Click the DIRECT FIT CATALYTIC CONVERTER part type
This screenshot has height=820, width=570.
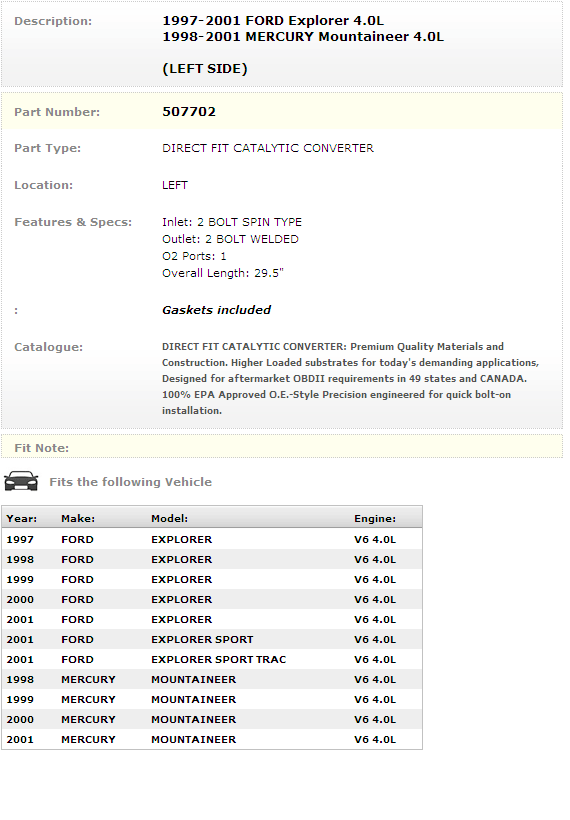pos(268,148)
